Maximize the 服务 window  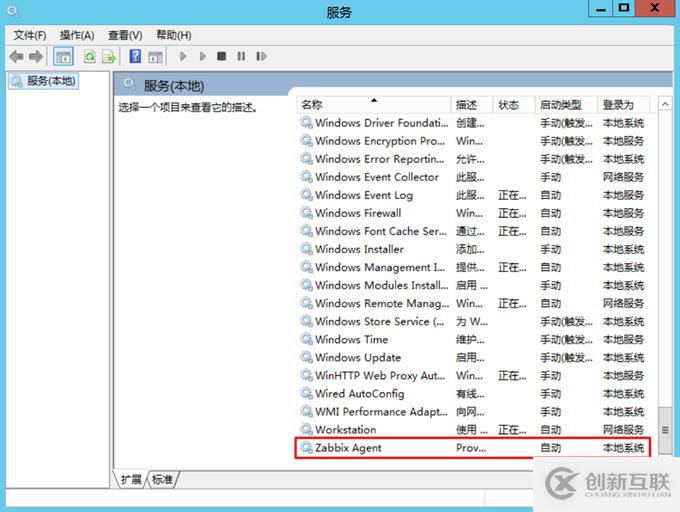tap(624, 9)
